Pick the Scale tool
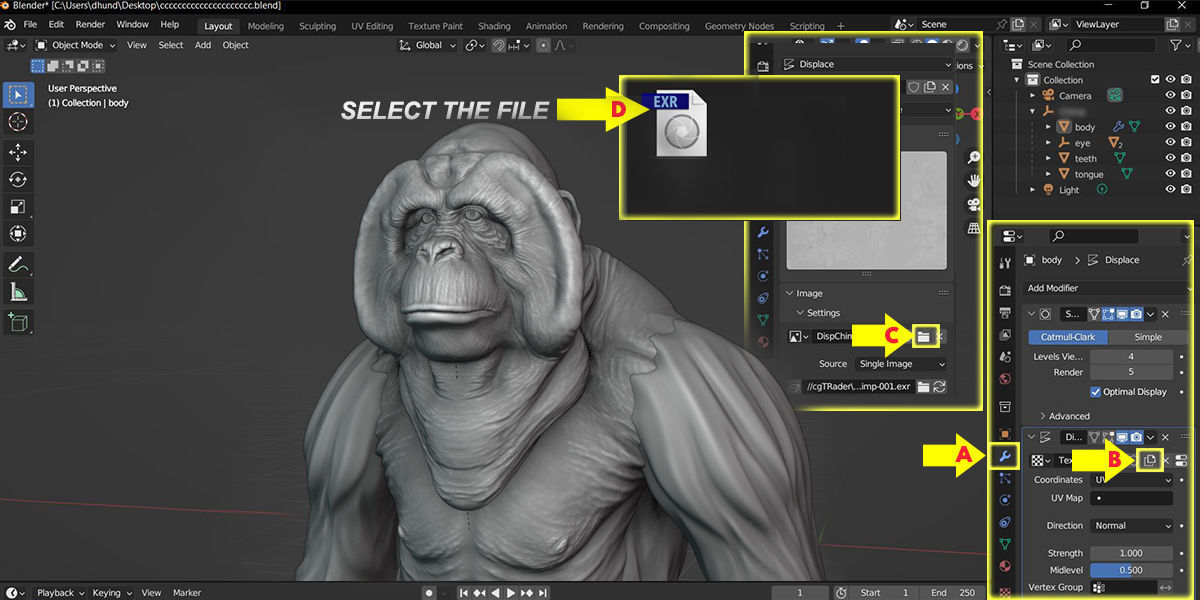This screenshot has height=600, width=1200. (x=18, y=207)
